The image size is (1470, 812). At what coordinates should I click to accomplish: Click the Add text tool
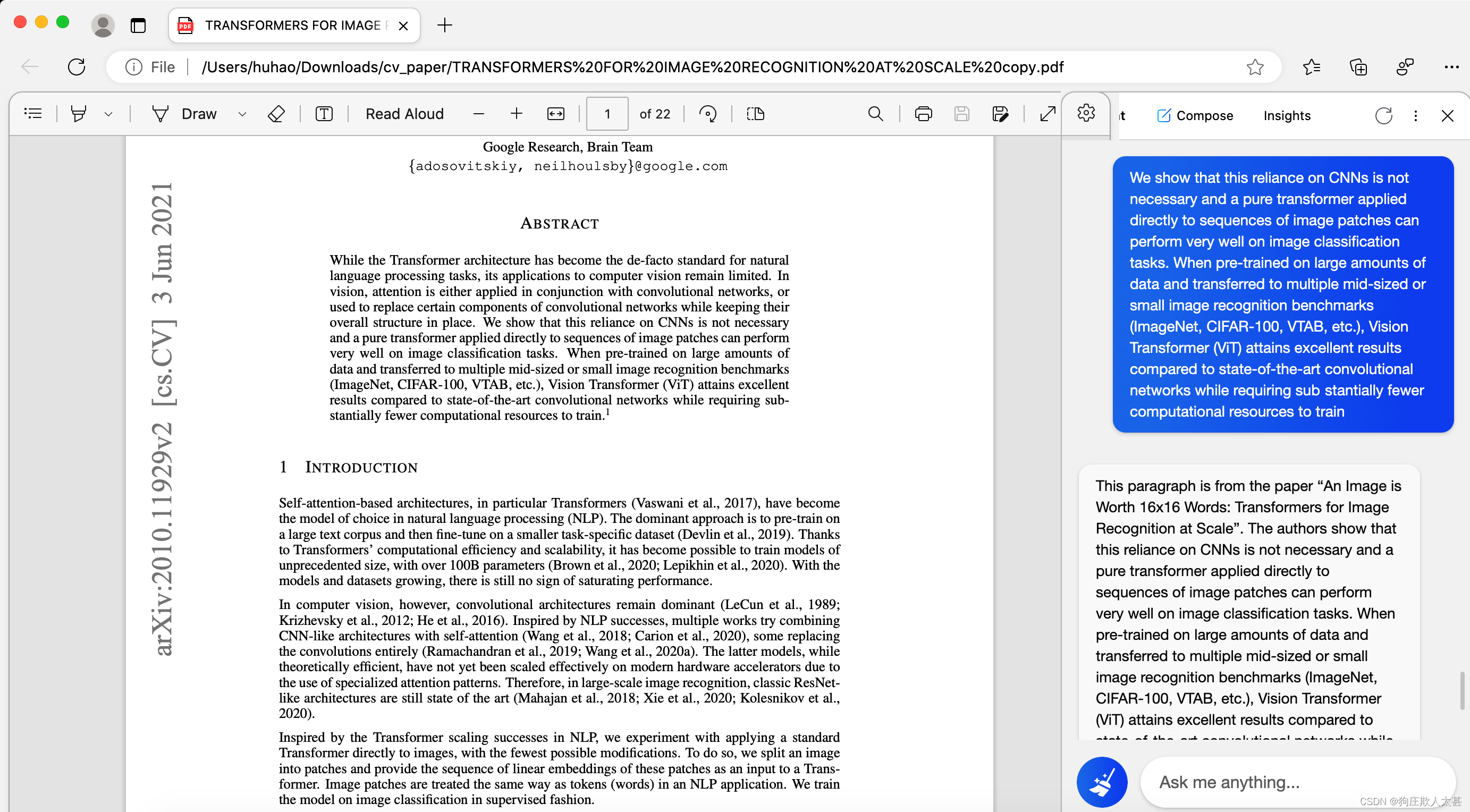coord(324,114)
